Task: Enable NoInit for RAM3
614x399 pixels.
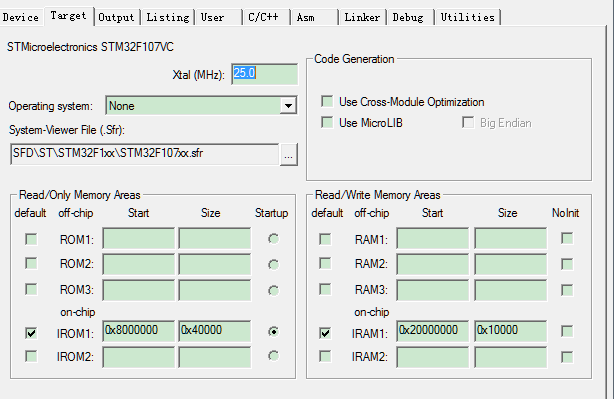Action: [x=567, y=290]
